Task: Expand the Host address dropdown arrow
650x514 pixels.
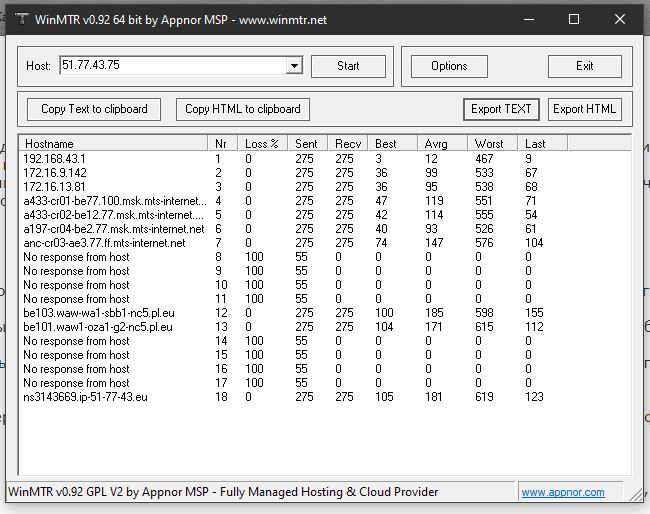Action: pyautogui.click(x=294, y=66)
